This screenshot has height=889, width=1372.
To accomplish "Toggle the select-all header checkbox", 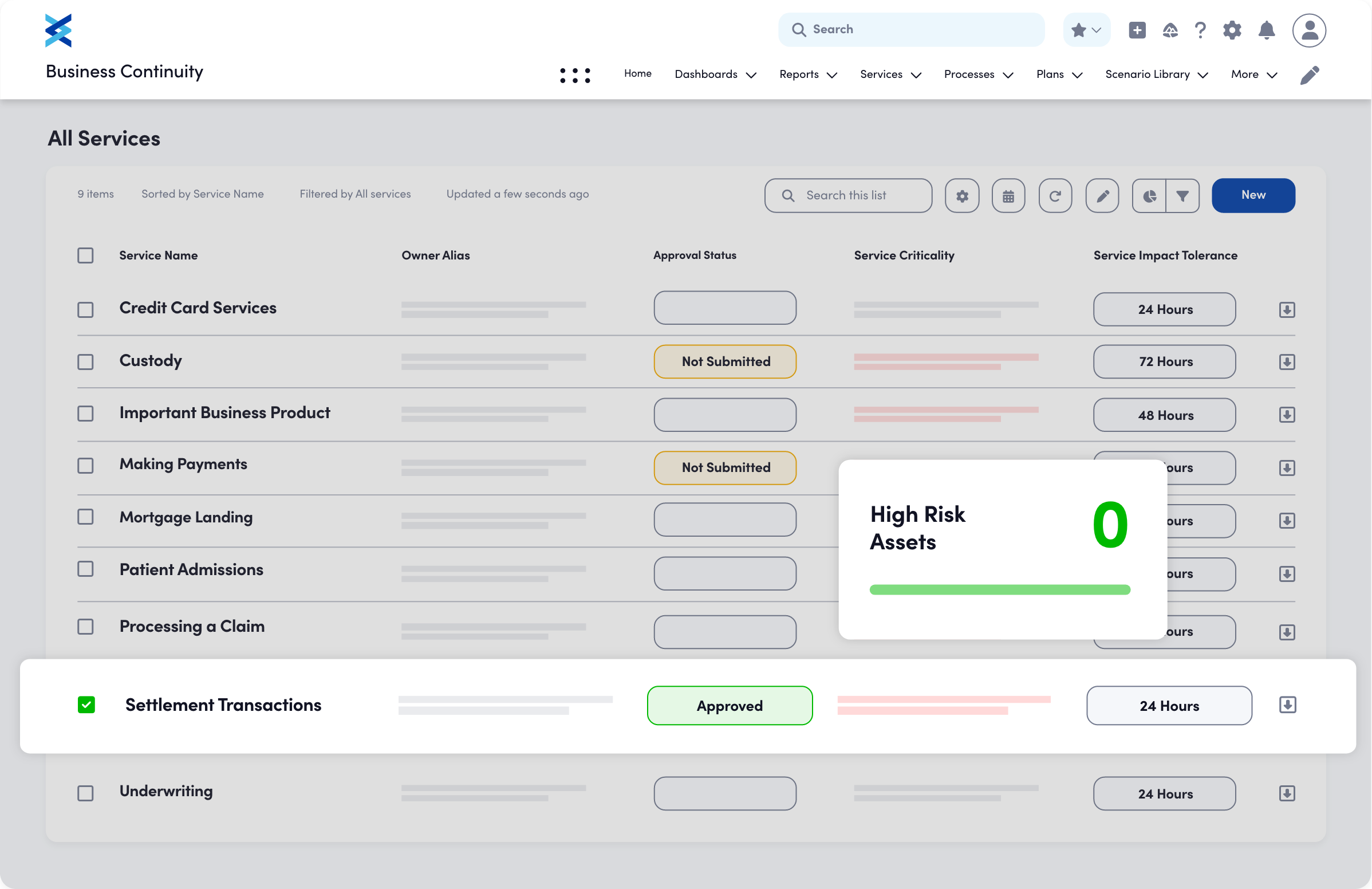I will point(85,255).
